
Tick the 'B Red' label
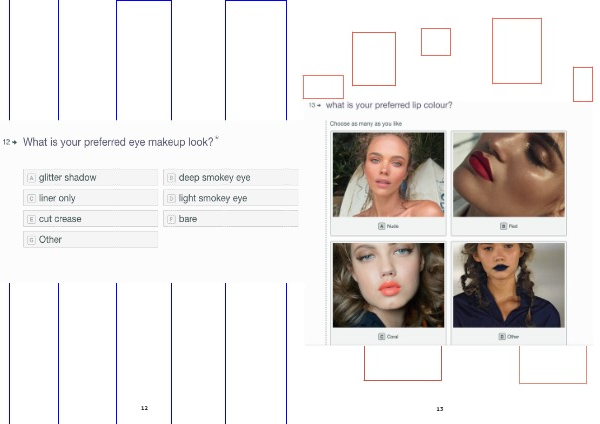pyautogui.click(x=509, y=226)
